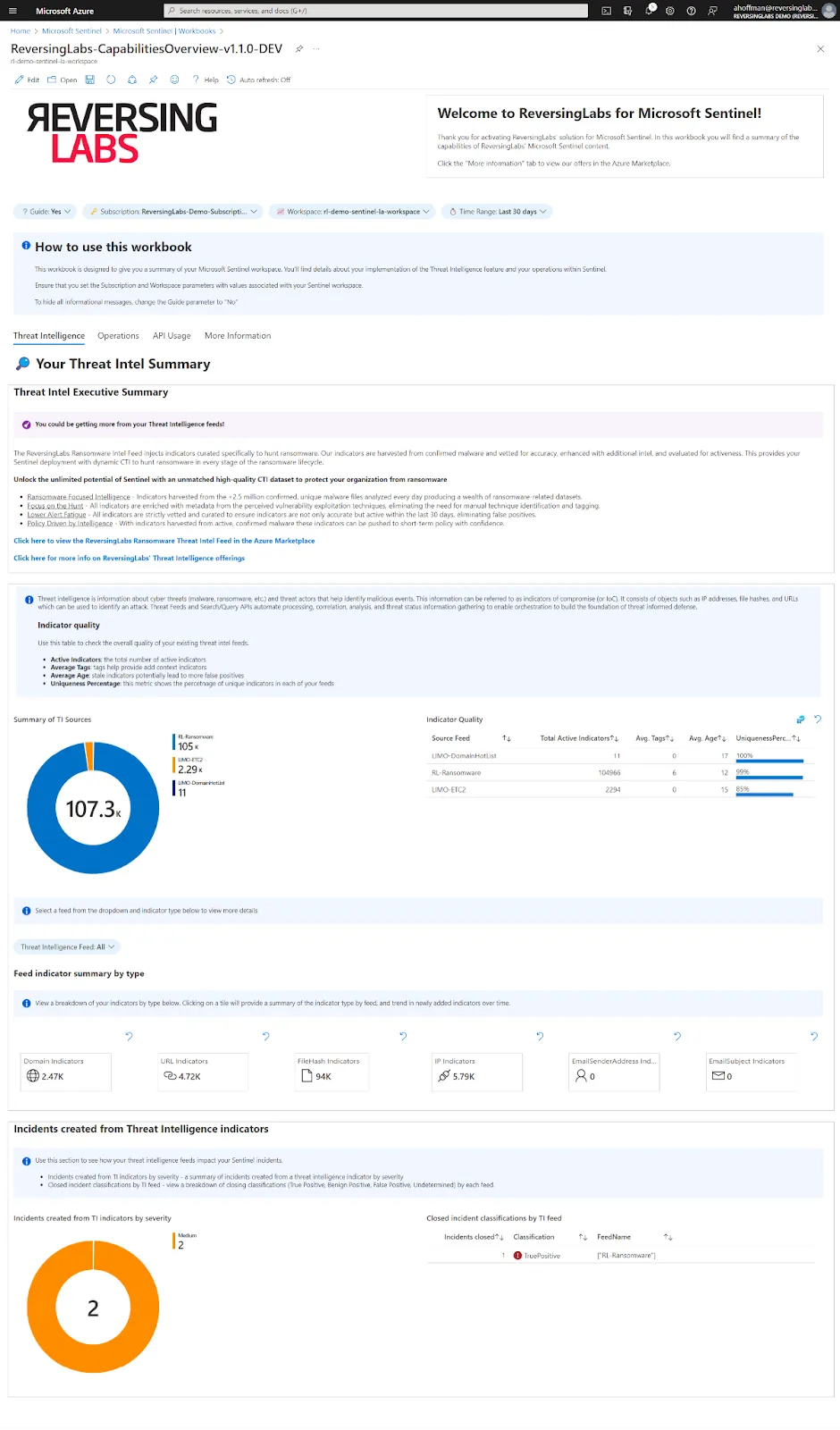This screenshot has width=840, height=1430.
Task: Toggle Auto refresh: Off
Action: (x=258, y=80)
